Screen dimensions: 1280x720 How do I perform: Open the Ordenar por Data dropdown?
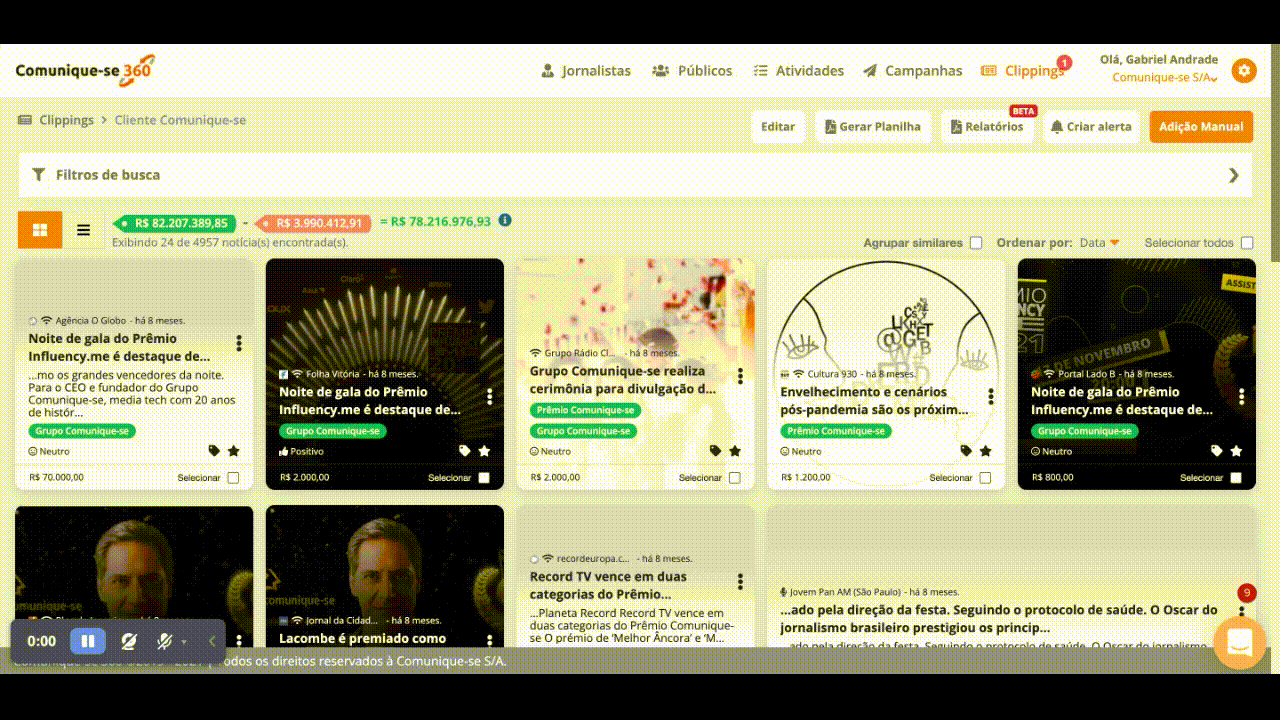[x=1100, y=243]
